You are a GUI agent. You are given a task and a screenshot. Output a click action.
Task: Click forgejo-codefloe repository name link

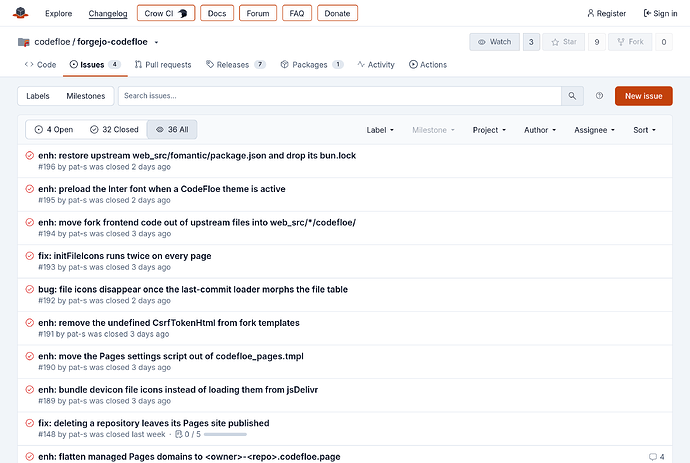[112, 42]
